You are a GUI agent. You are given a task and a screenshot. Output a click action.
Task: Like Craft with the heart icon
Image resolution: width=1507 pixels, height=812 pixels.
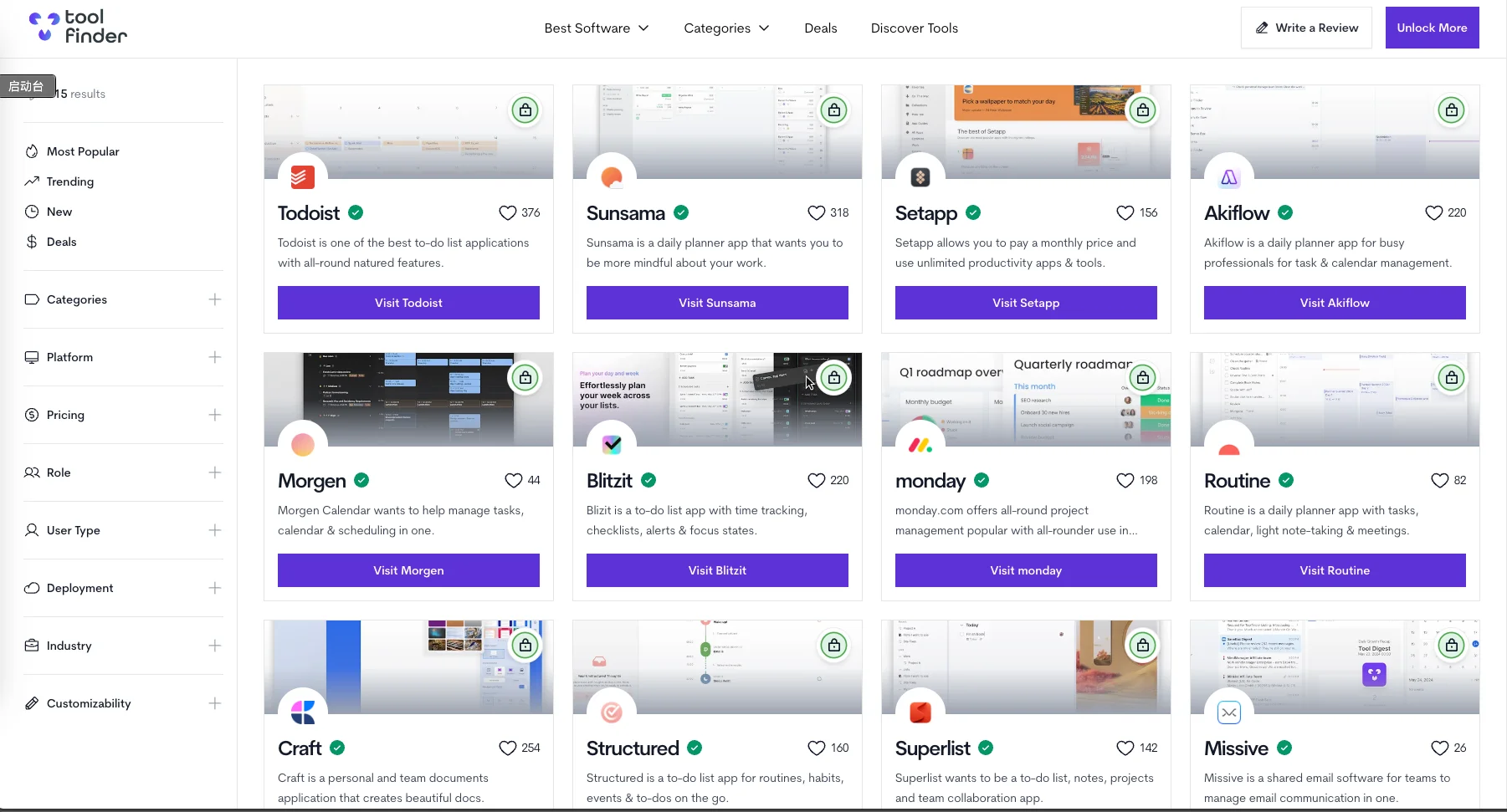click(x=507, y=748)
